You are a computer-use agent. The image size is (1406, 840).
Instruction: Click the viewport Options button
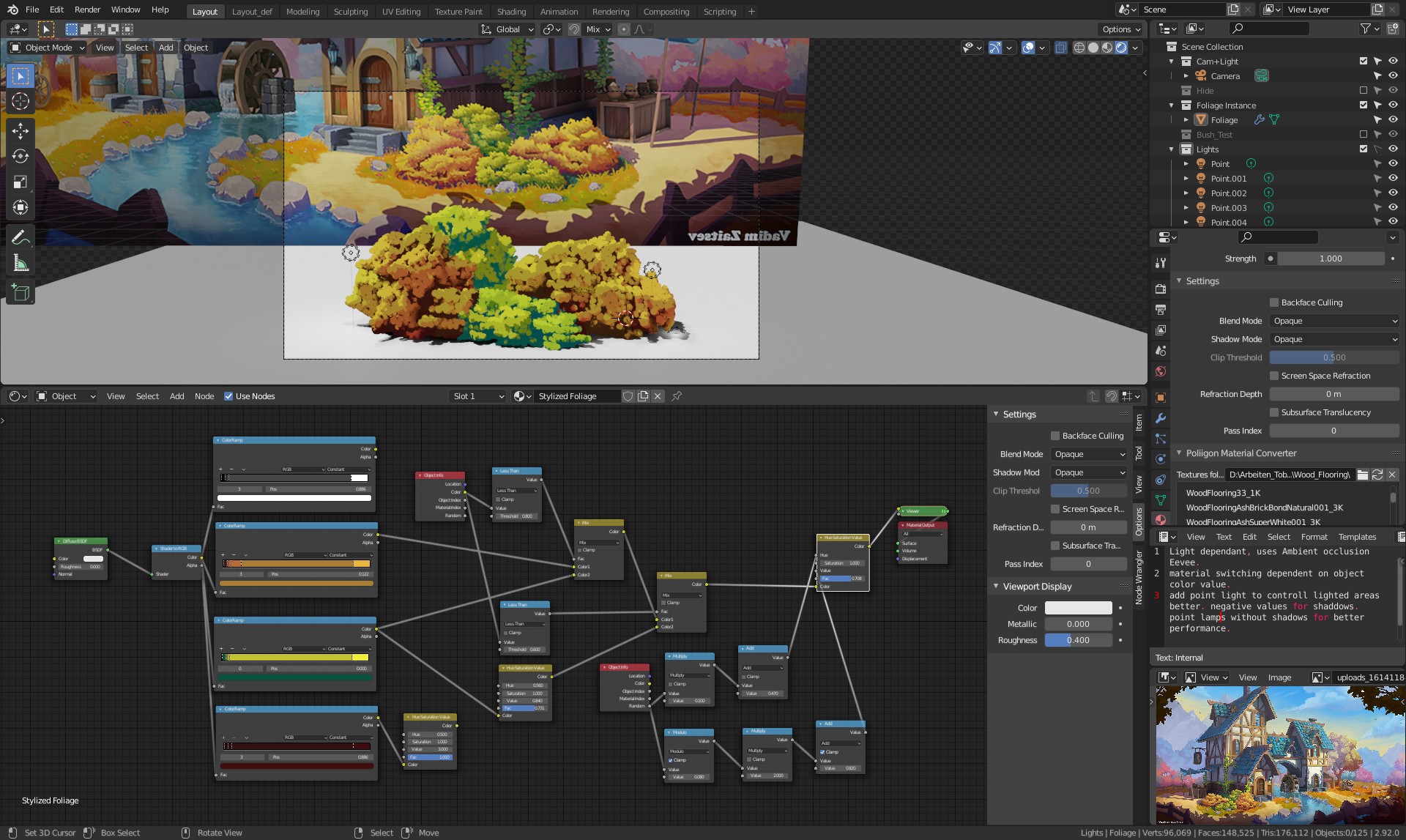point(1121,29)
